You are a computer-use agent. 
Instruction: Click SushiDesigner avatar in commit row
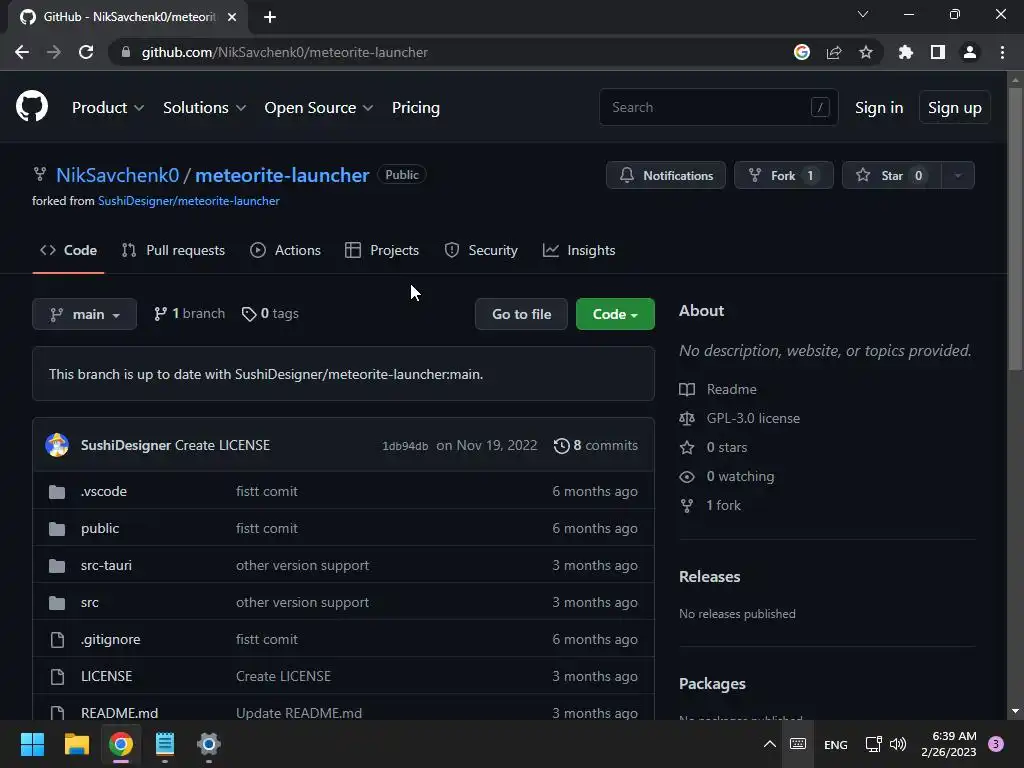pos(57,445)
